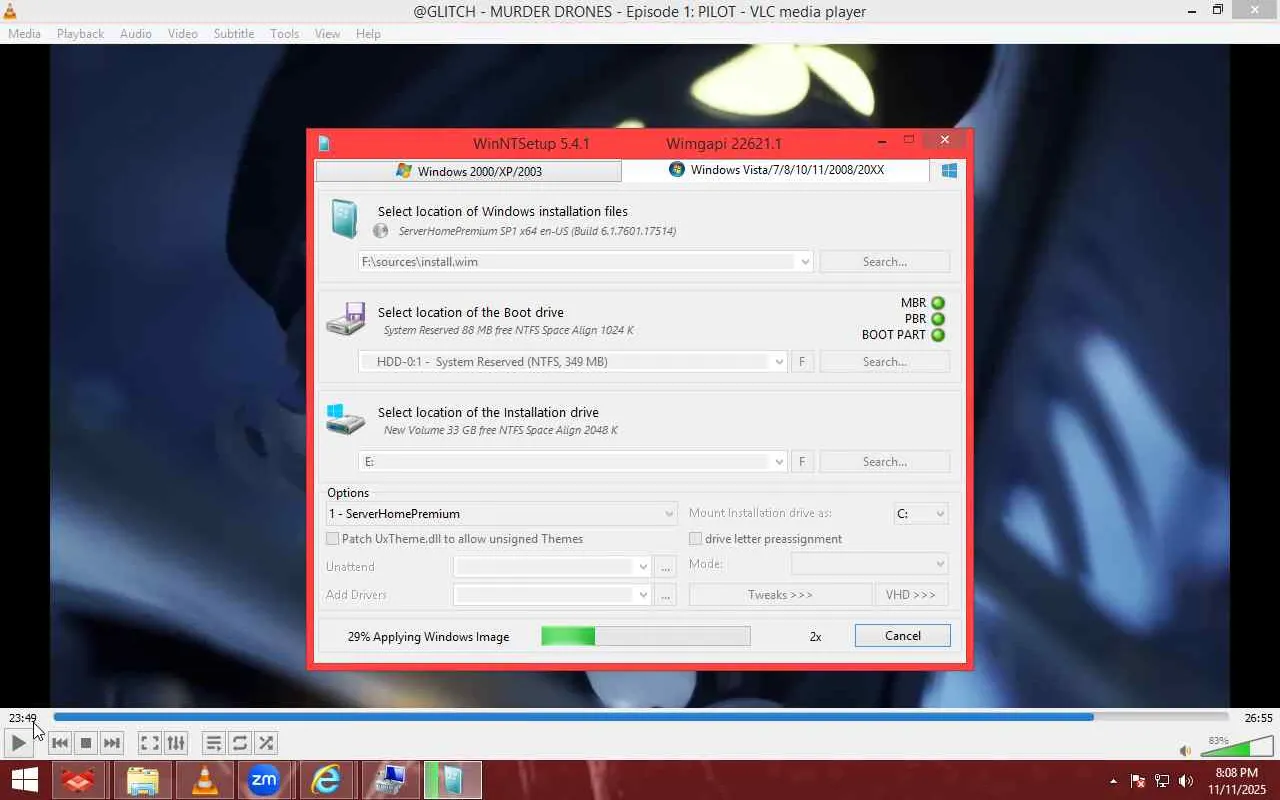Open the VLC Tools menu
Image resolution: width=1280 pixels, height=800 pixels.
[284, 33]
